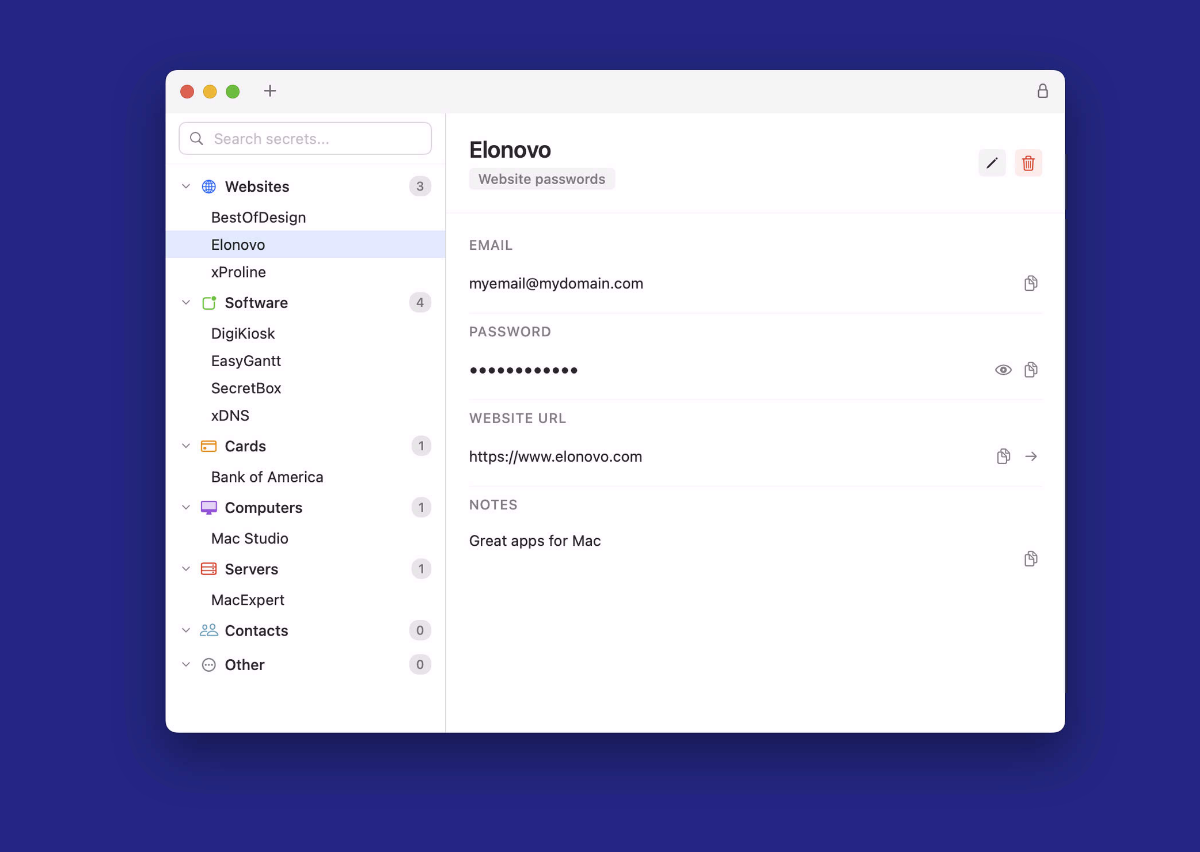Select the Elonovo entry in sidebar
1200x852 pixels.
[305, 245]
